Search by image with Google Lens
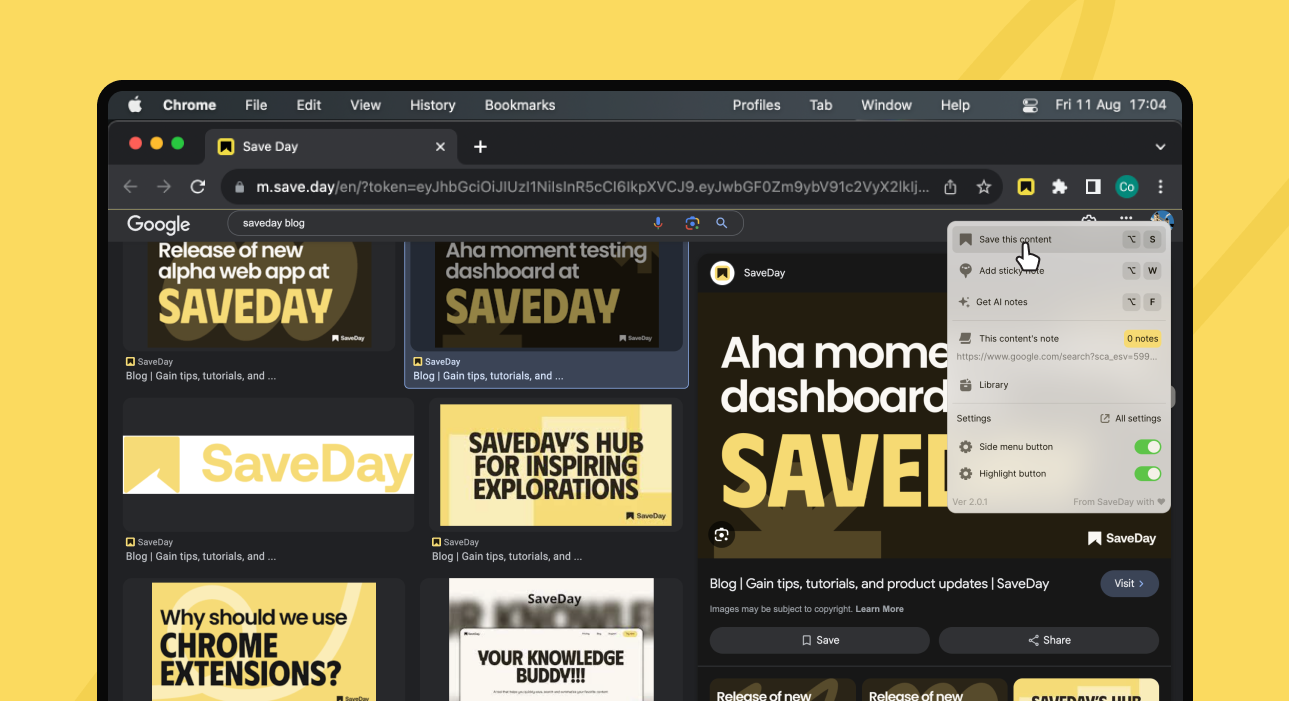 click(x=691, y=223)
